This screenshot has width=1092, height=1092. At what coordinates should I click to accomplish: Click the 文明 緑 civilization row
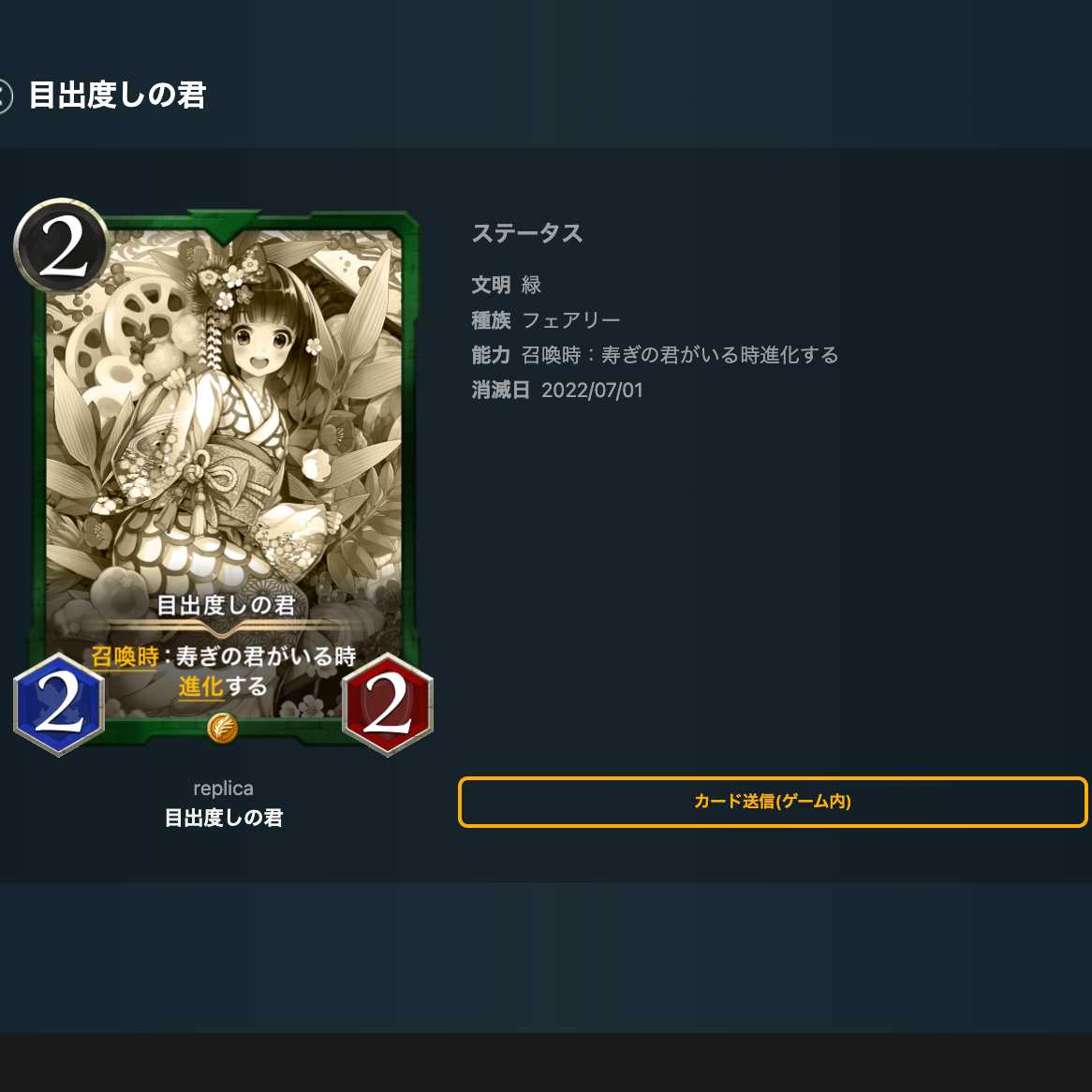point(507,285)
